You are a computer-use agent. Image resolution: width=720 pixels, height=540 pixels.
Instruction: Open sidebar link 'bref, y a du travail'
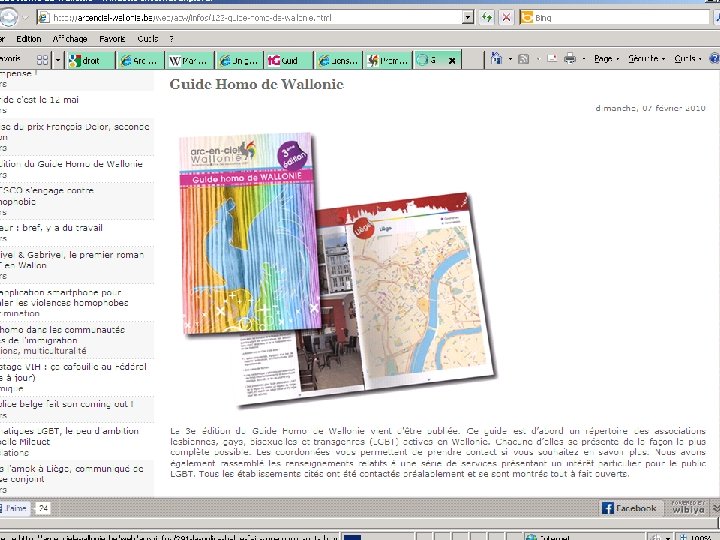click(51, 228)
